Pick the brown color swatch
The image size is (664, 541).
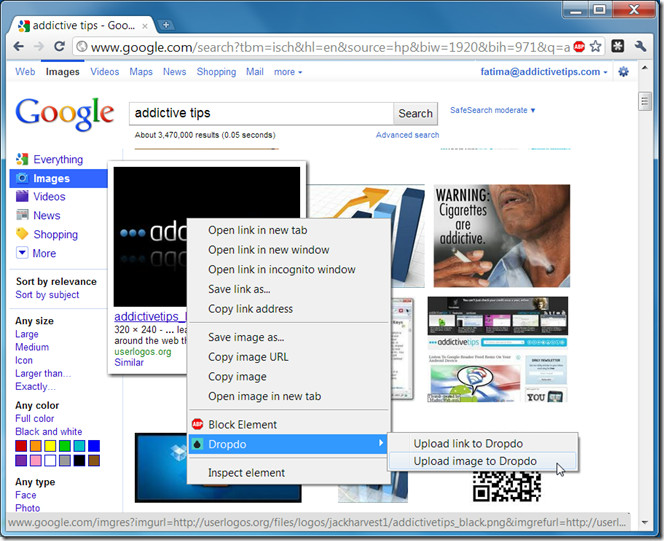(x=94, y=460)
